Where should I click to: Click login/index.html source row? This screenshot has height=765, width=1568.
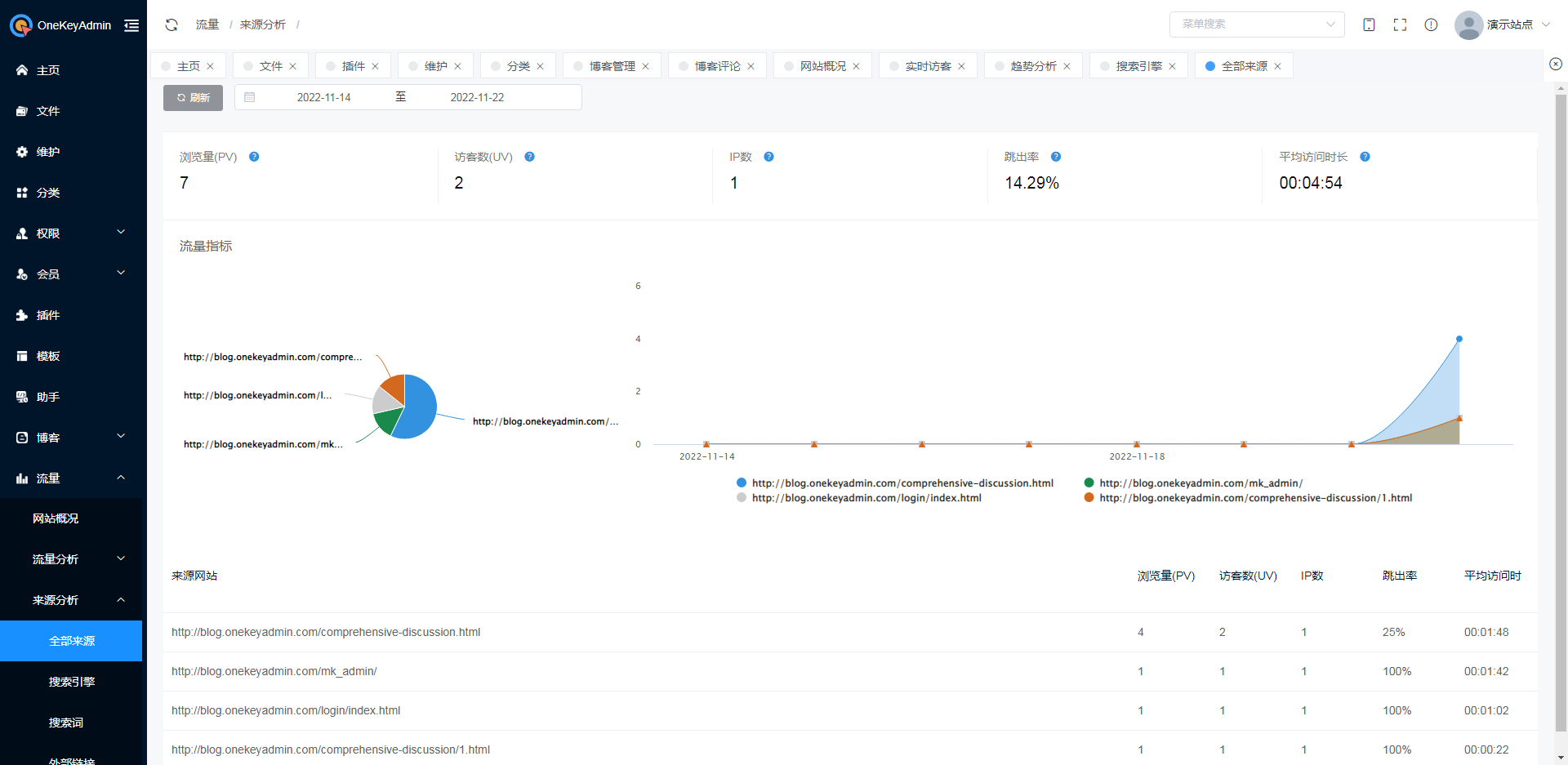(850, 710)
